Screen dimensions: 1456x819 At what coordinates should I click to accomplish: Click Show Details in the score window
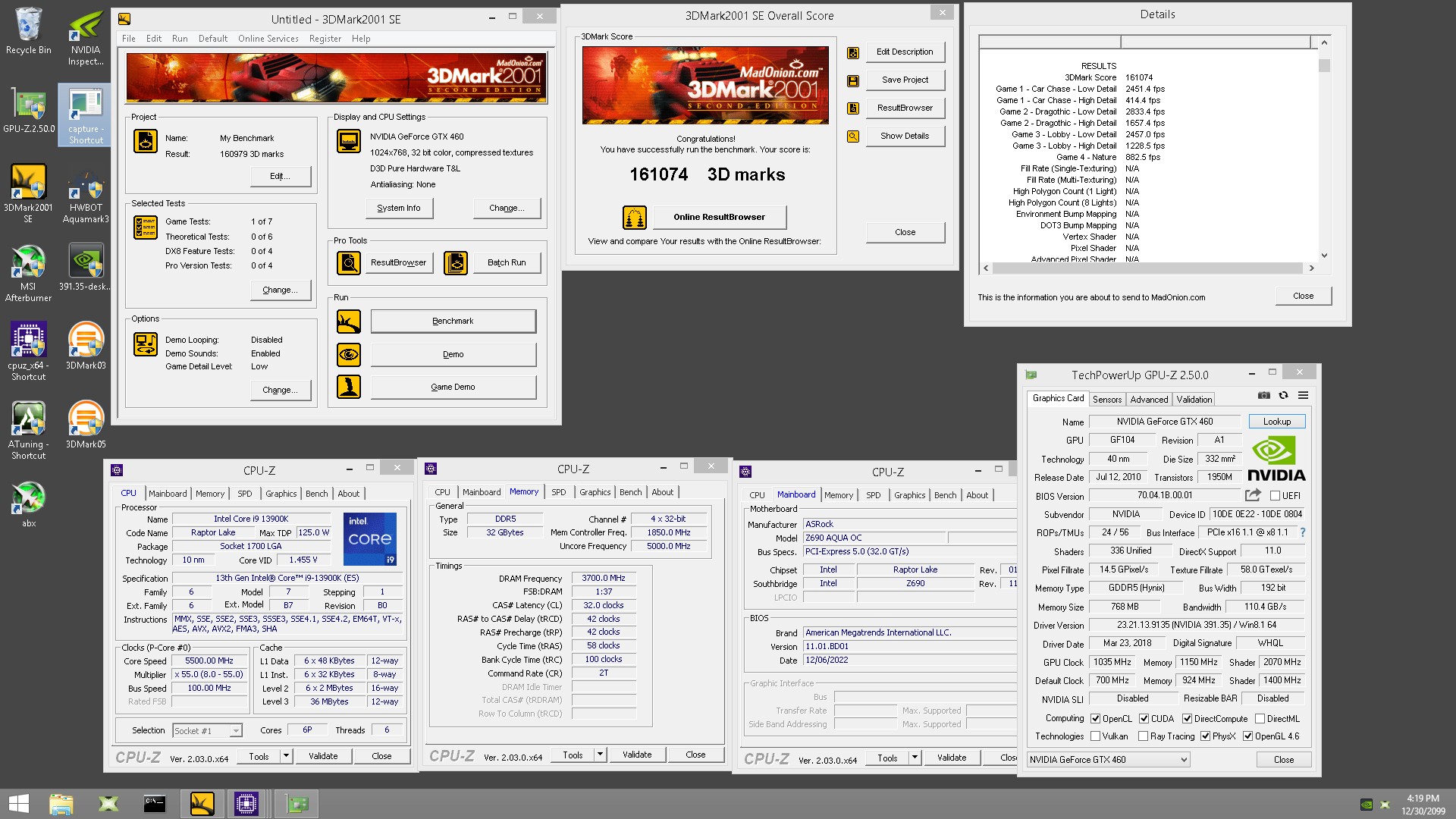click(x=905, y=136)
